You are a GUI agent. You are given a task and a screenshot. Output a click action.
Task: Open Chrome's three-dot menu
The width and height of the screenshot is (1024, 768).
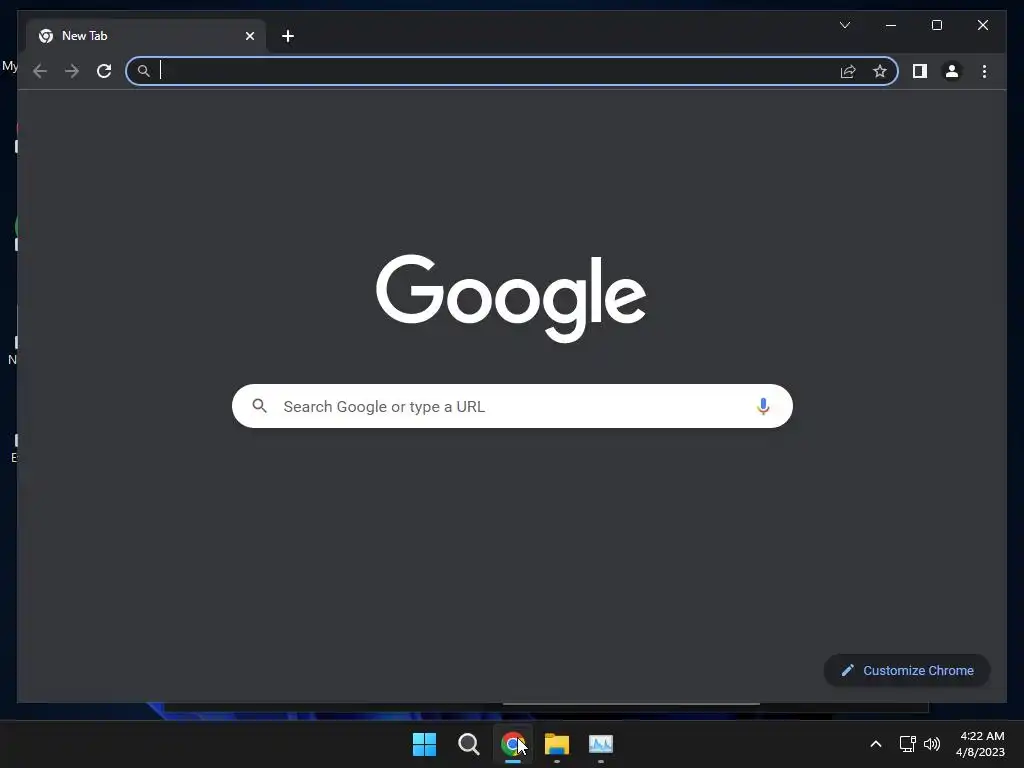(x=984, y=71)
